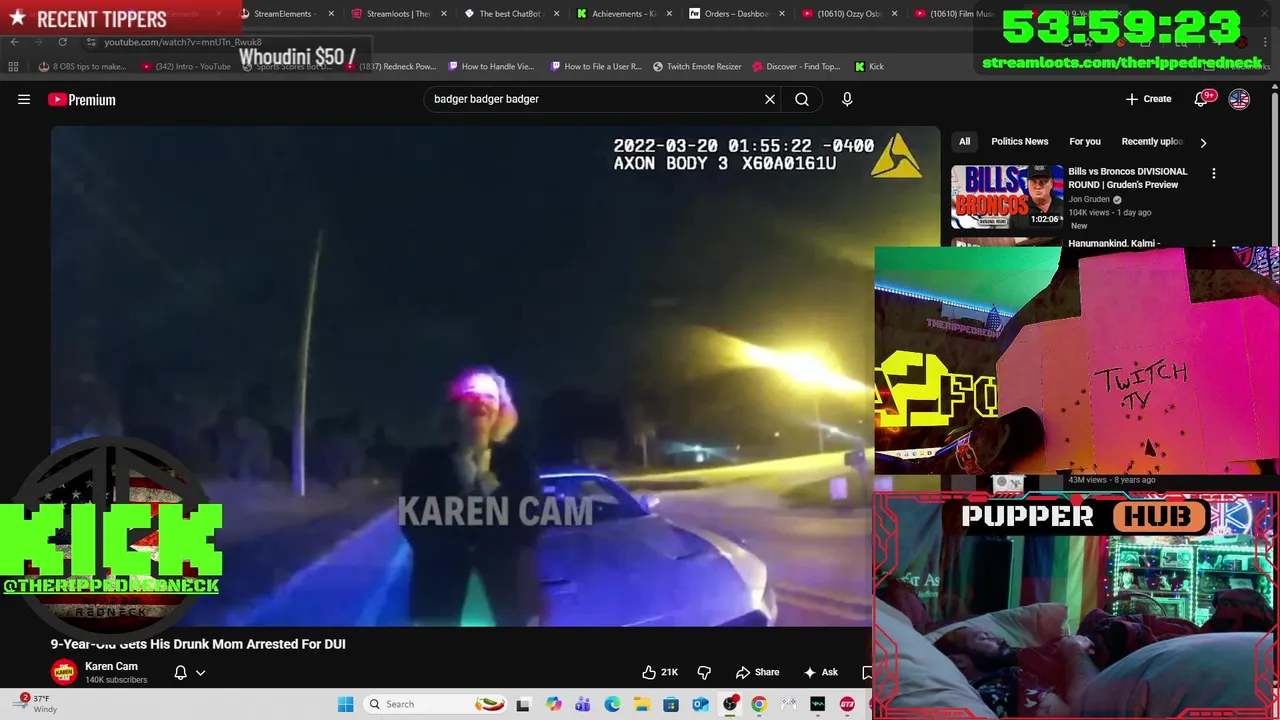Click the browser forward arrow
The image size is (1280, 720).
click(x=38, y=42)
